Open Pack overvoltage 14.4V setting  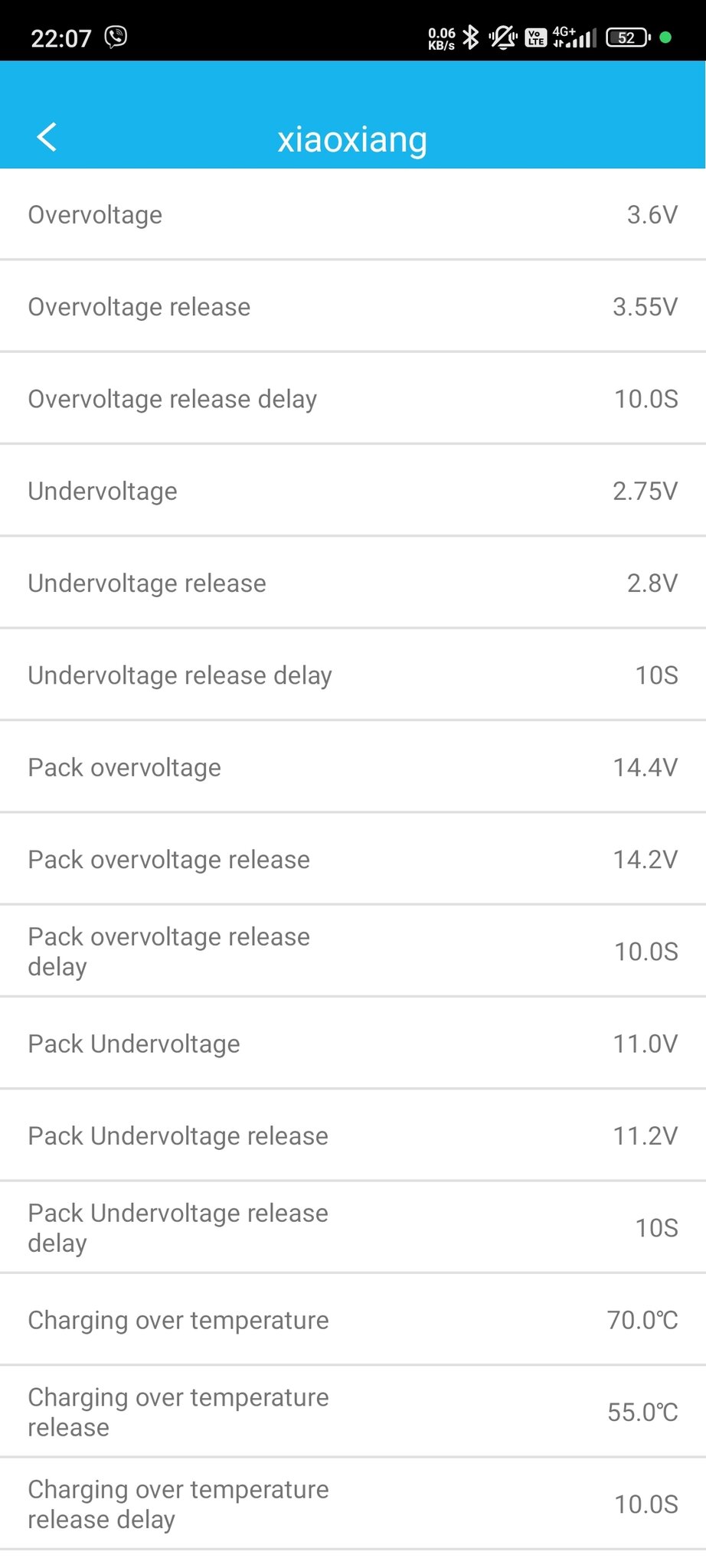click(353, 767)
